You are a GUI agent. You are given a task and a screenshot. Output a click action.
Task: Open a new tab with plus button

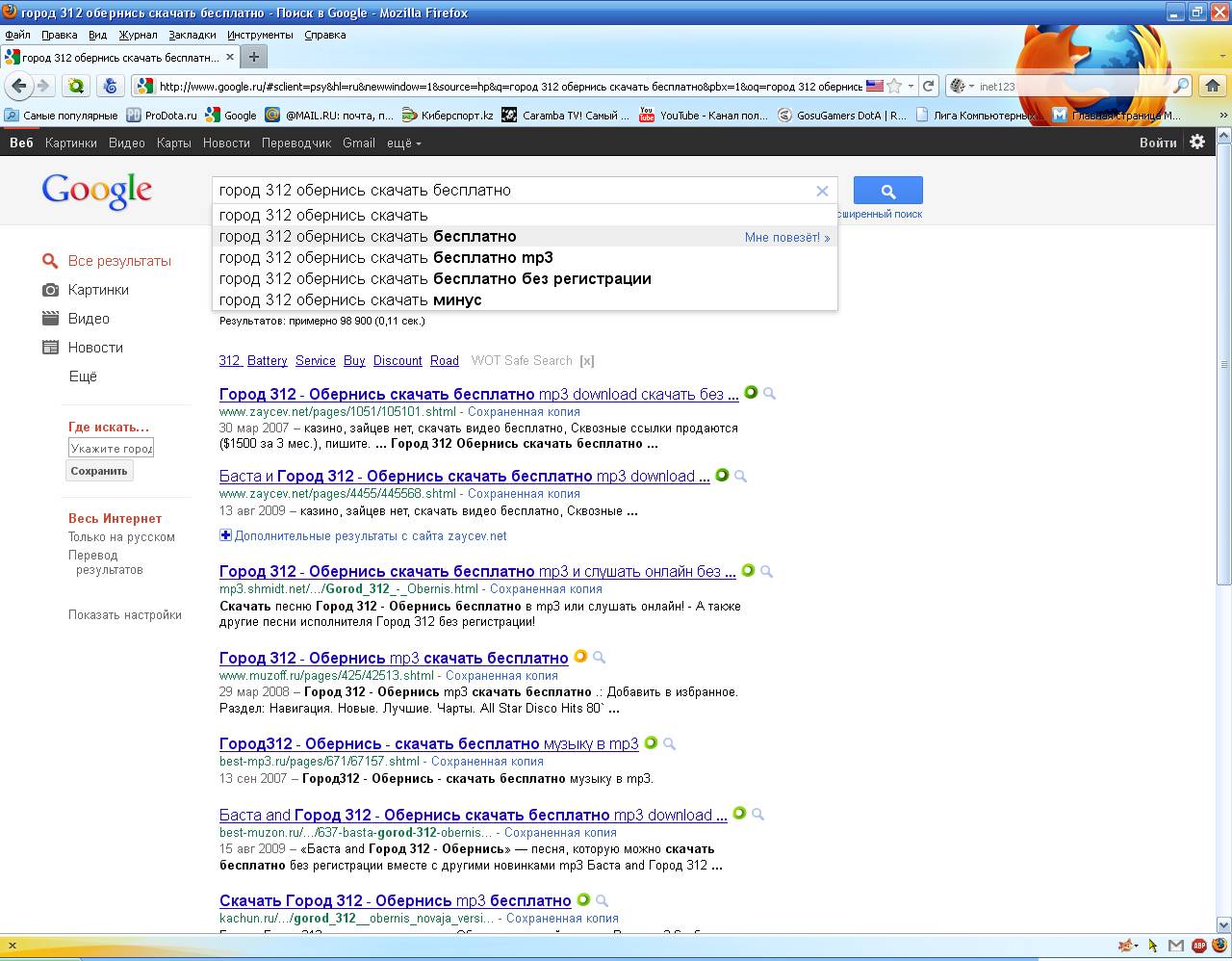(254, 57)
